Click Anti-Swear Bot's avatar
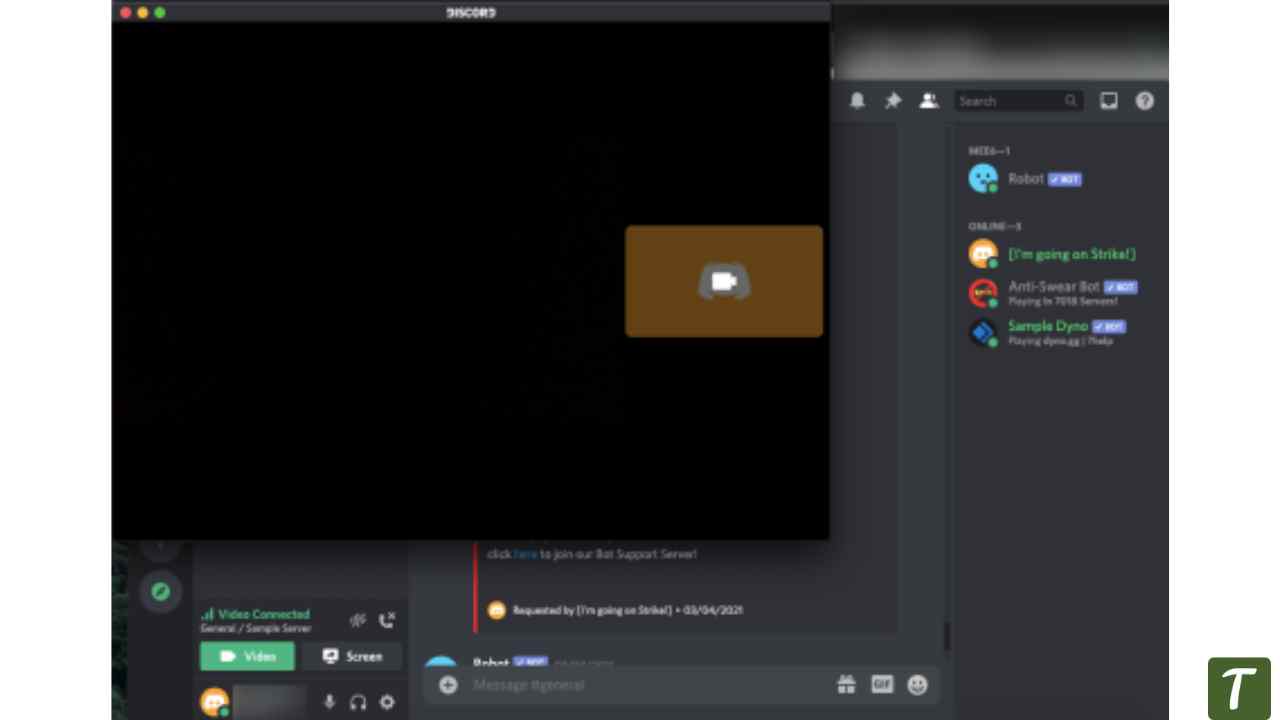The height and width of the screenshot is (720, 1280). point(983,293)
